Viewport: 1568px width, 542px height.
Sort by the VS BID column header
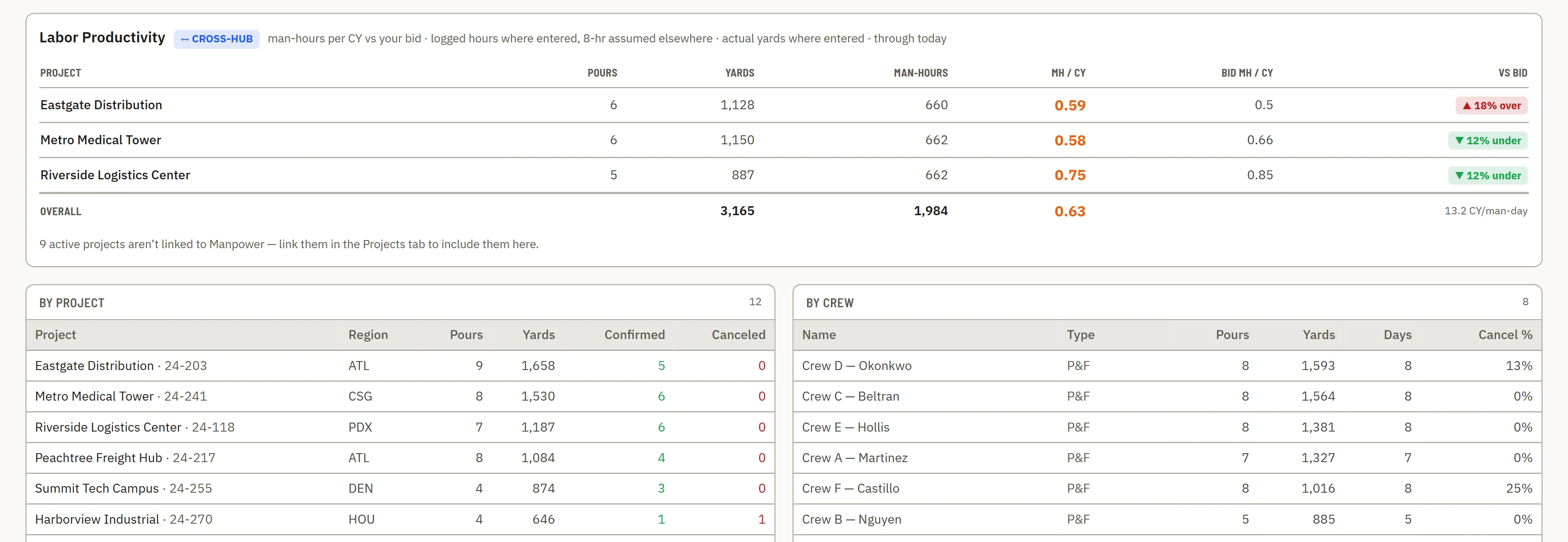coord(1513,73)
